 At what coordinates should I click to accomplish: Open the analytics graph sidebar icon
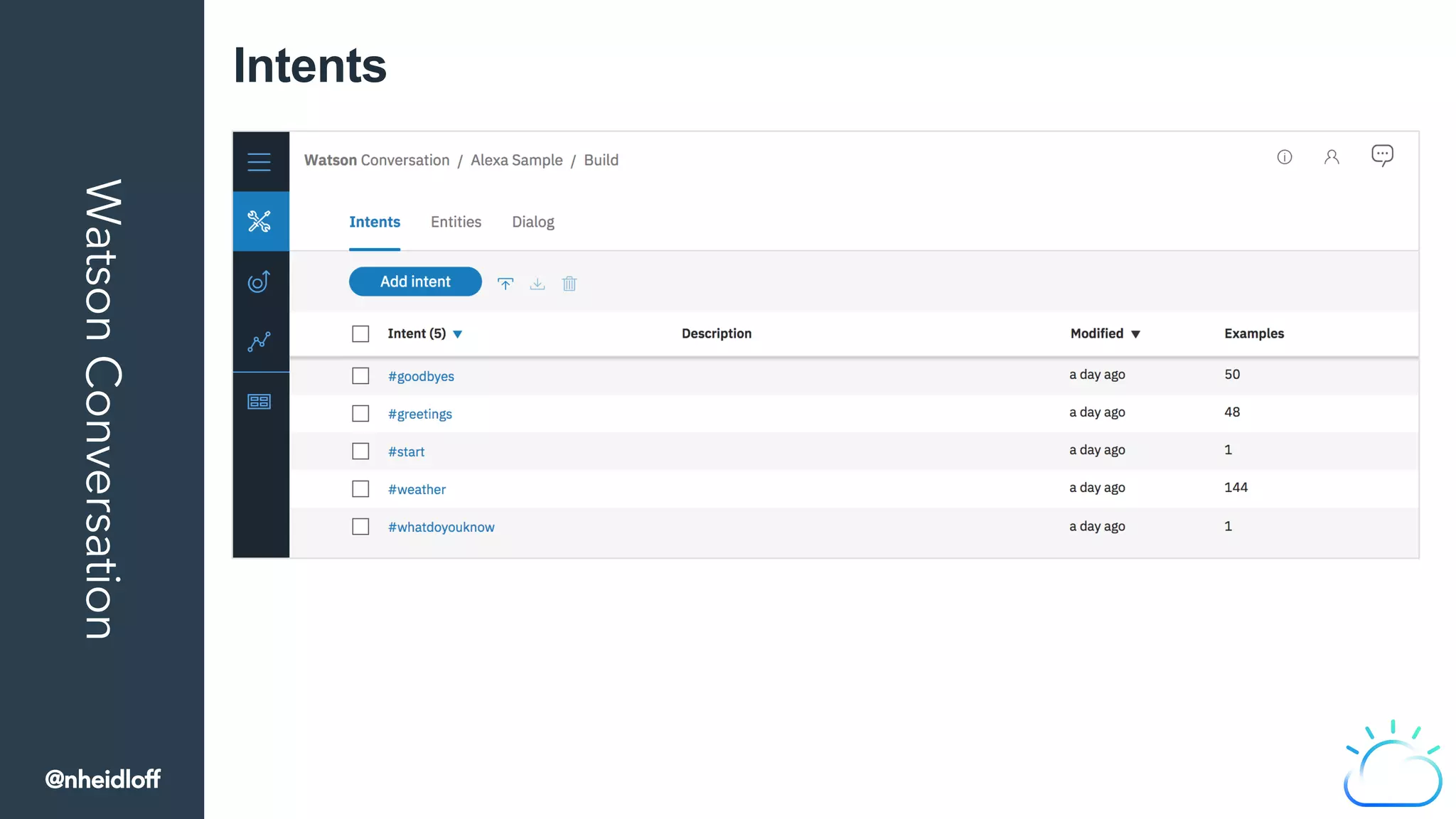pos(259,342)
